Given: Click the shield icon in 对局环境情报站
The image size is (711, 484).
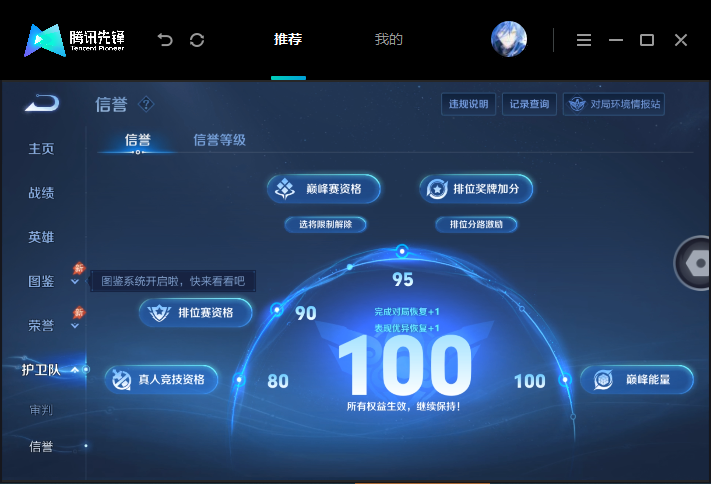Looking at the screenshot, I should (577, 104).
